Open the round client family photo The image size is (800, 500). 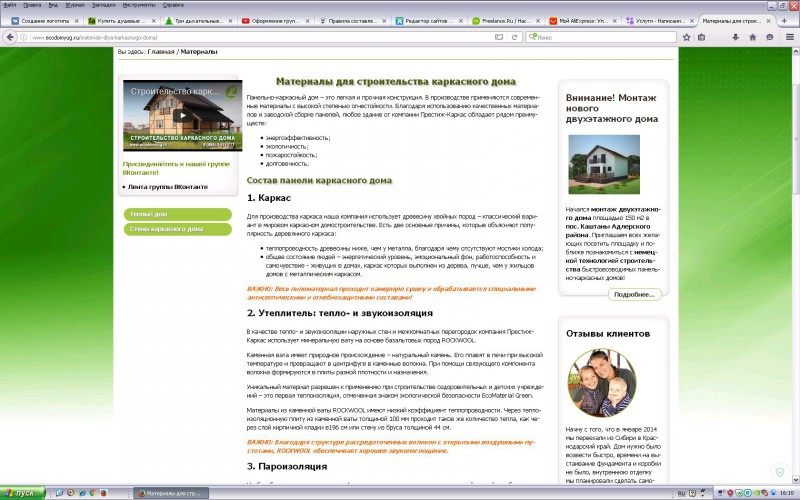(602, 383)
